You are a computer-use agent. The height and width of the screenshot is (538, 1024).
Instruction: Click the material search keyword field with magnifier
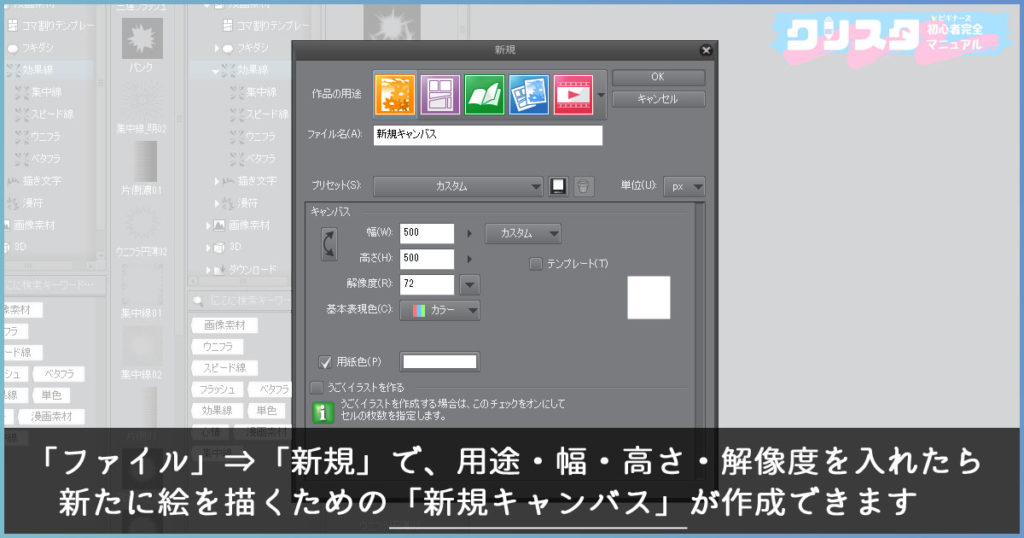pyautogui.click(x=240, y=300)
